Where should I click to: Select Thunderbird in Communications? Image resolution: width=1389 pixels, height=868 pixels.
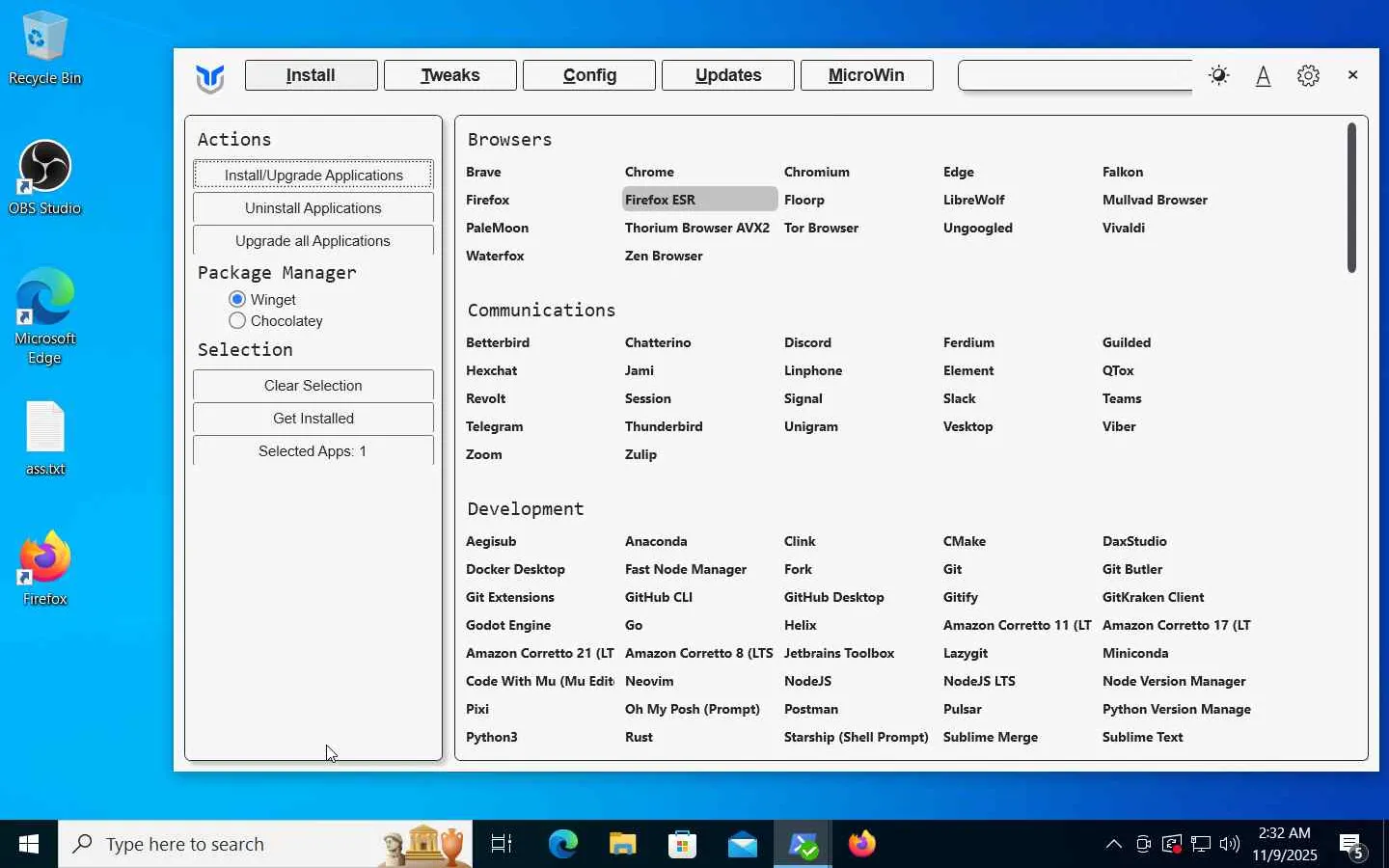[x=664, y=426]
